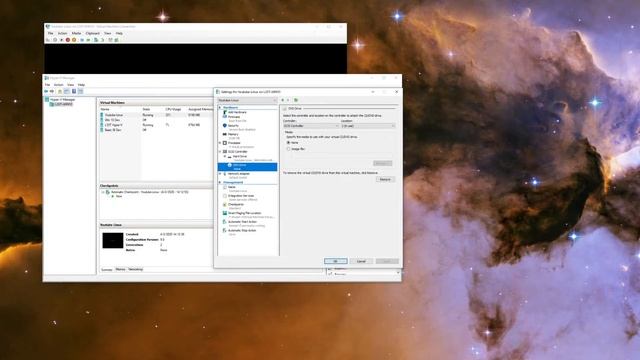The width and height of the screenshot is (640, 360).
Task: Click Apply button in Settings dialog
Action: pos(387,261)
